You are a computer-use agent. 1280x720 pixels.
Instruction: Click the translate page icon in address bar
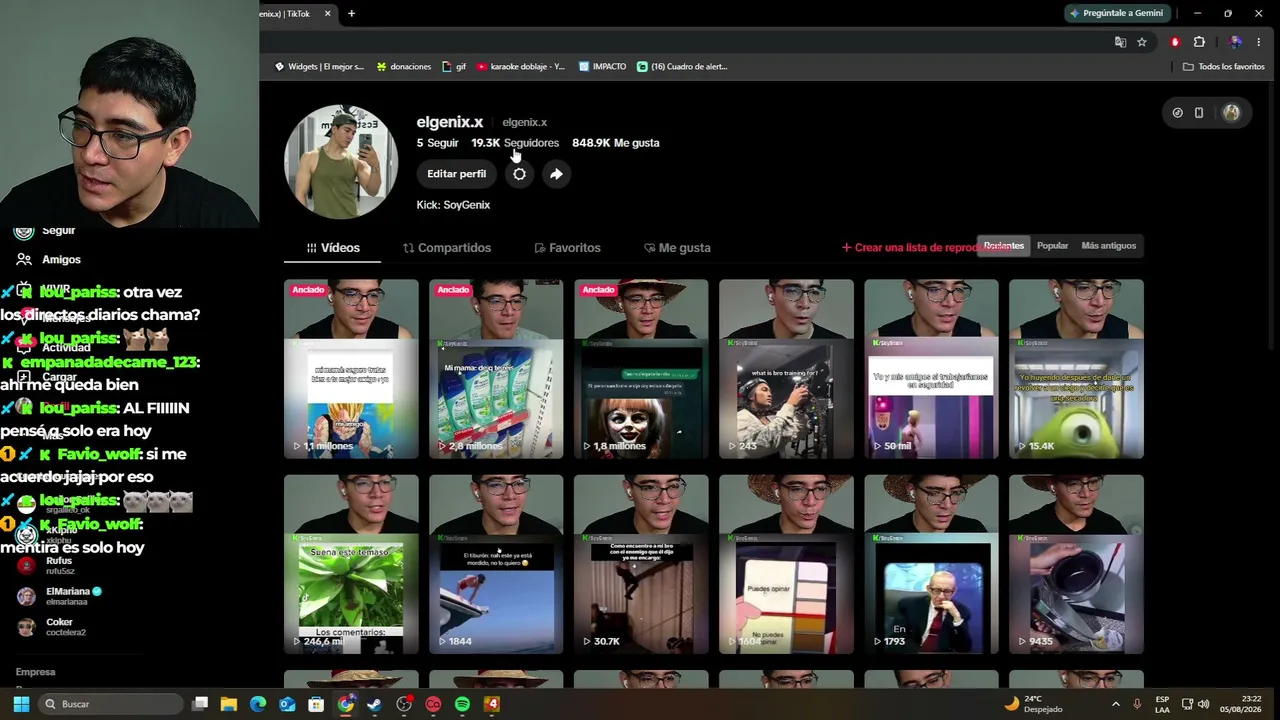pyautogui.click(x=1120, y=42)
